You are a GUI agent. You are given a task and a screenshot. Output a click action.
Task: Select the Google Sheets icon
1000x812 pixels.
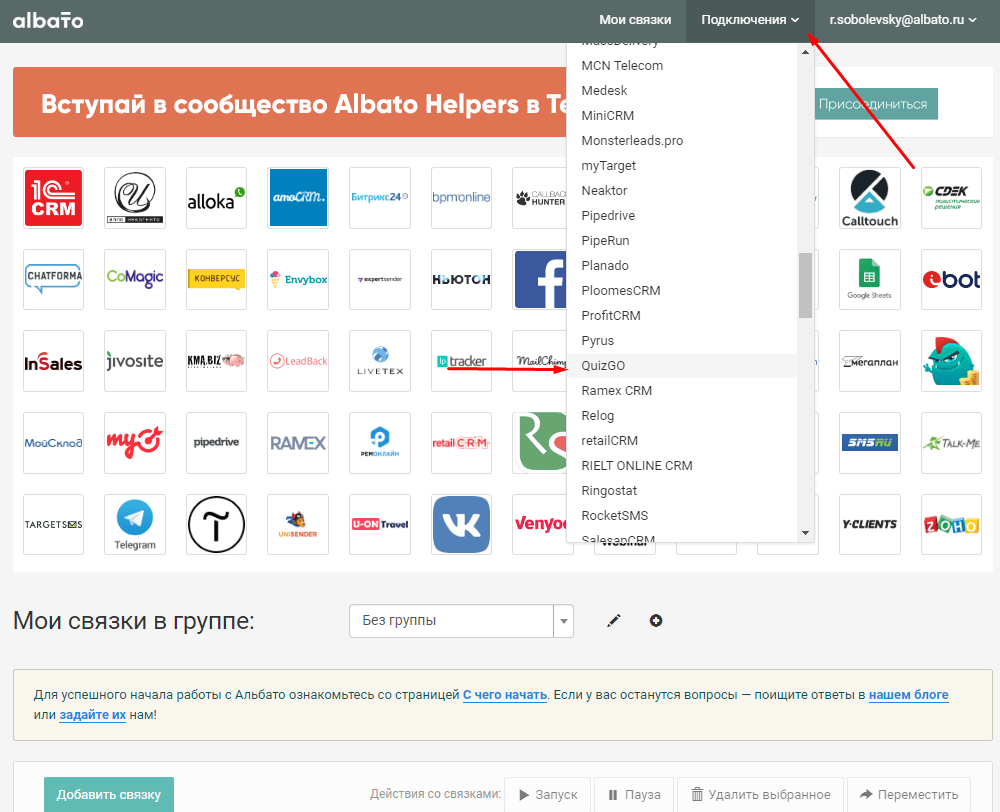click(x=869, y=279)
